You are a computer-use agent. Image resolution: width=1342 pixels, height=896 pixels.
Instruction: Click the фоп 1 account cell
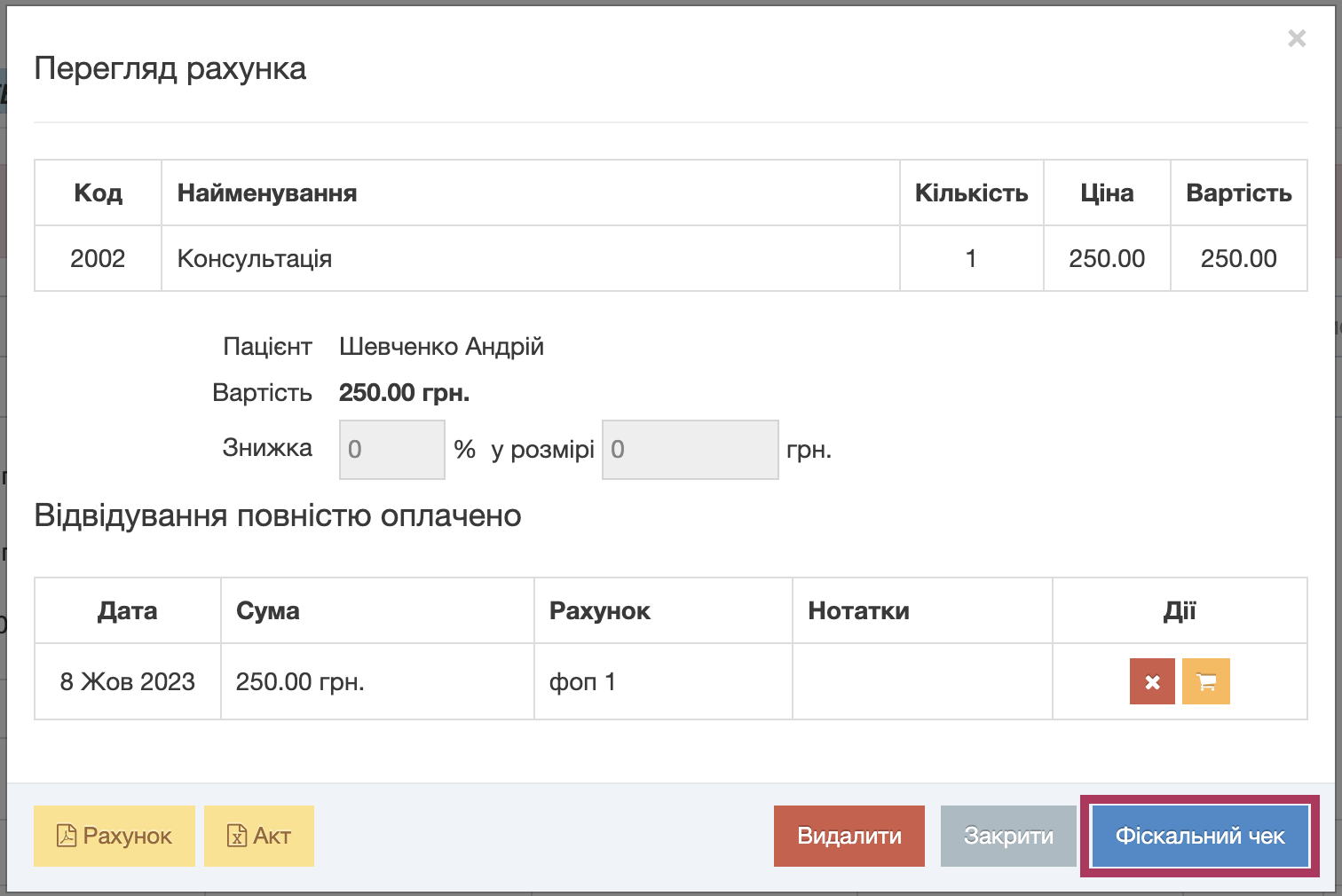tap(582, 681)
